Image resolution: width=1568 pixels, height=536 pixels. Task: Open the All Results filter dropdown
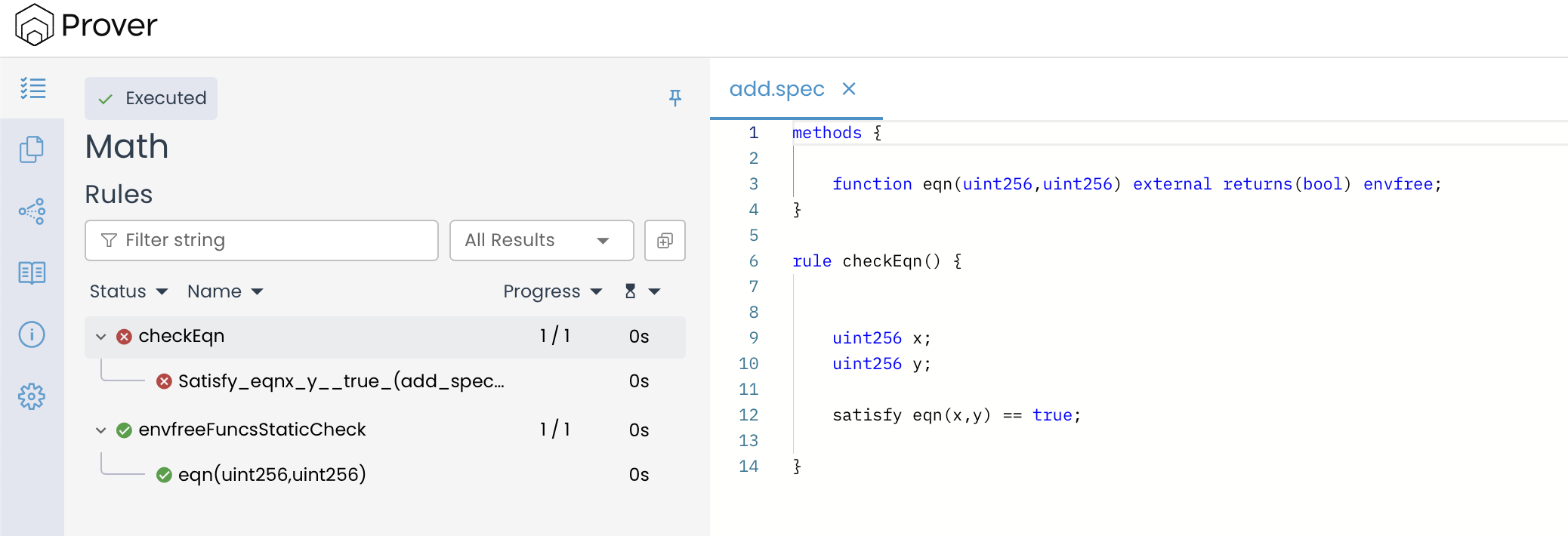coord(541,241)
